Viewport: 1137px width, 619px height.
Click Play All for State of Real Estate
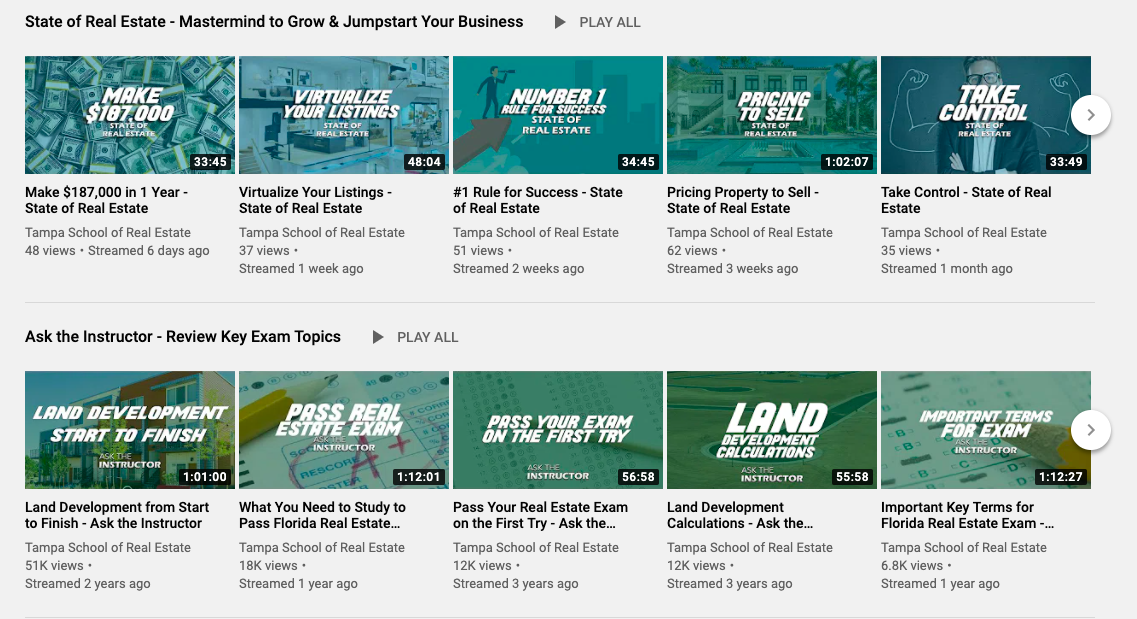pos(598,22)
